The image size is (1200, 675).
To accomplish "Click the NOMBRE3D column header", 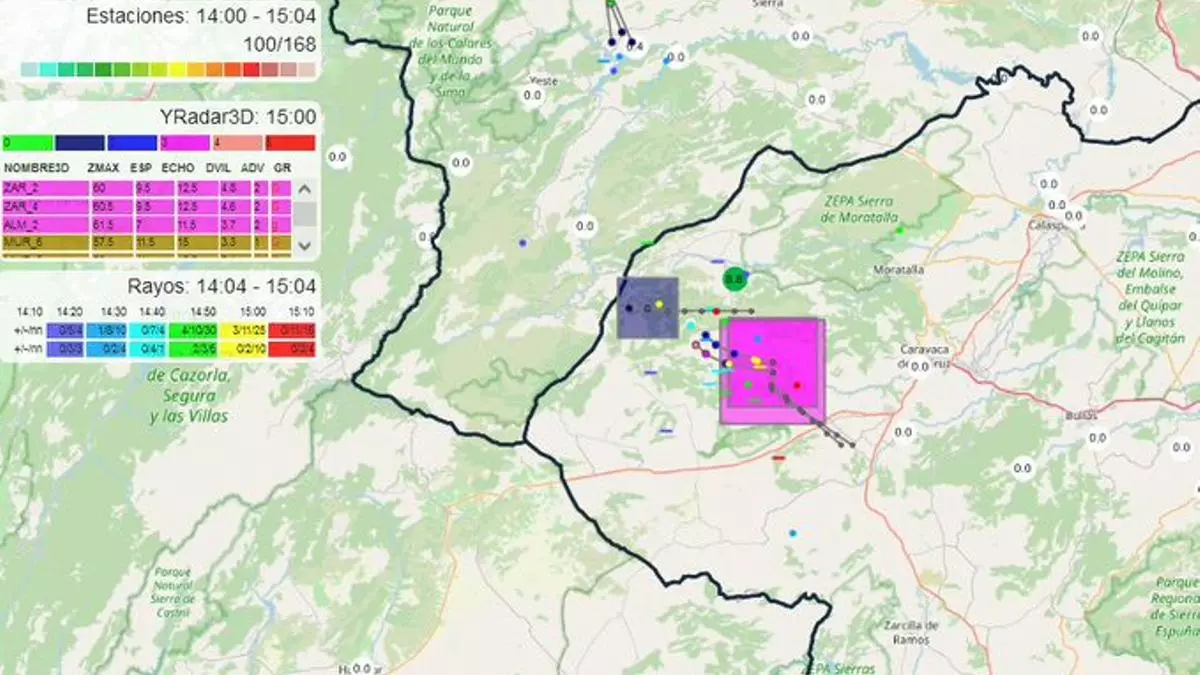I will pyautogui.click(x=36, y=168).
